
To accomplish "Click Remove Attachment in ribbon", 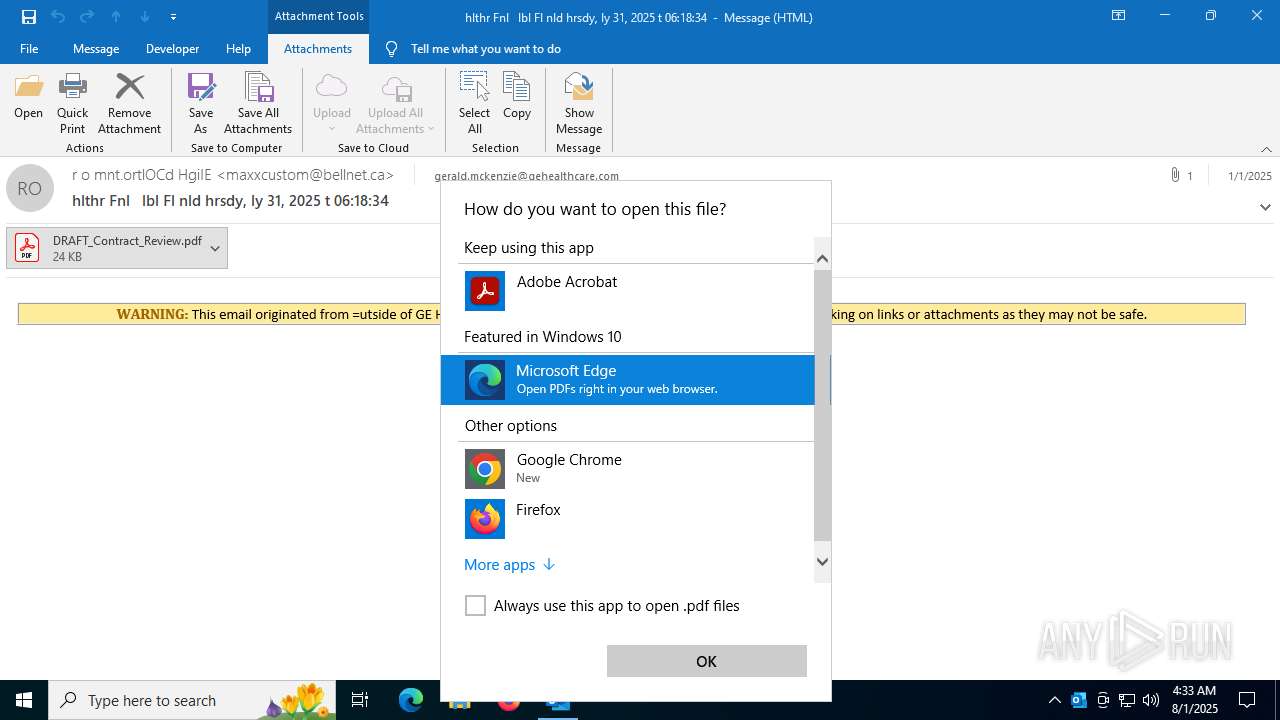I will pyautogui.click(x=129, y=103).
